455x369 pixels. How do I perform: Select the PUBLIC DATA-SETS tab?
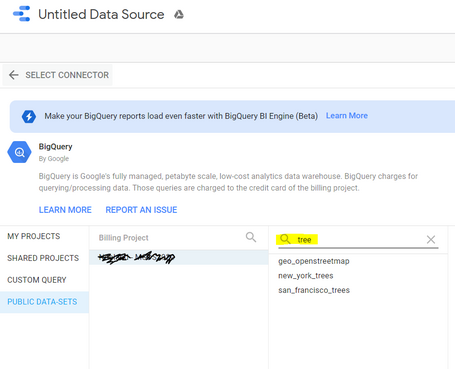coord(44,302)
